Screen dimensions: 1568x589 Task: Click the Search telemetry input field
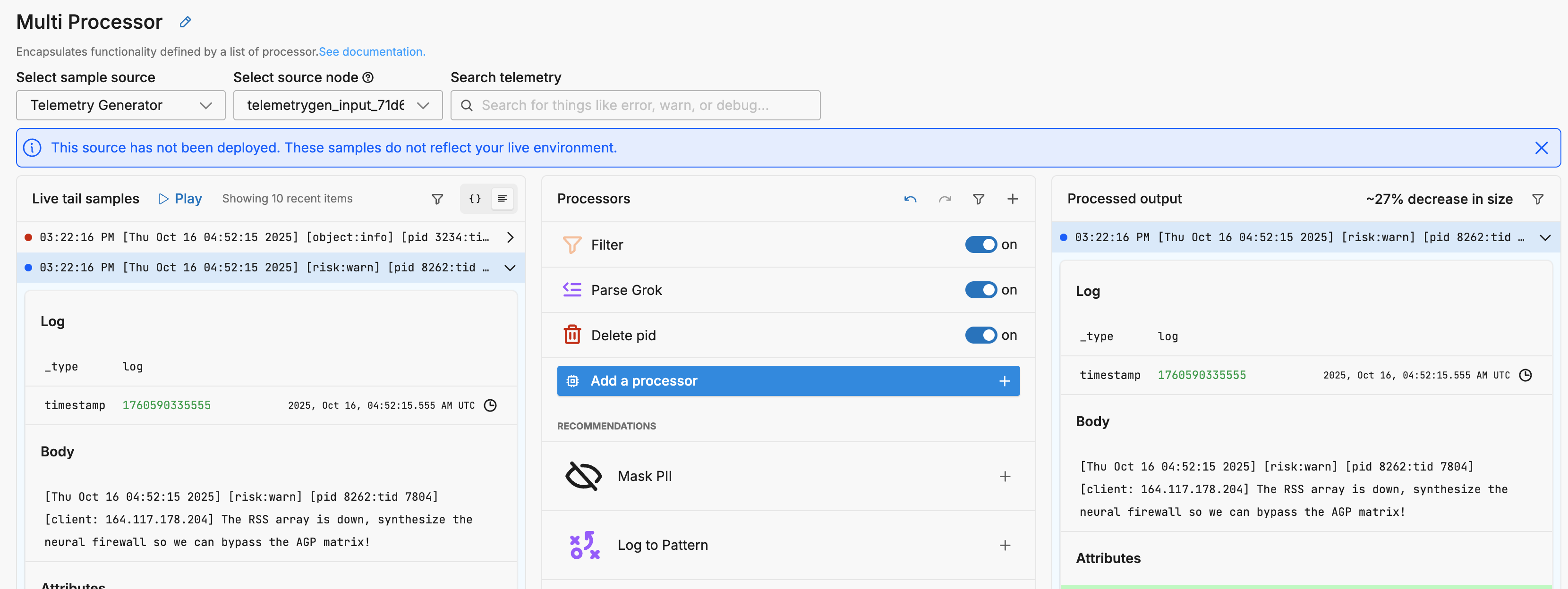(x=636, y=105)
